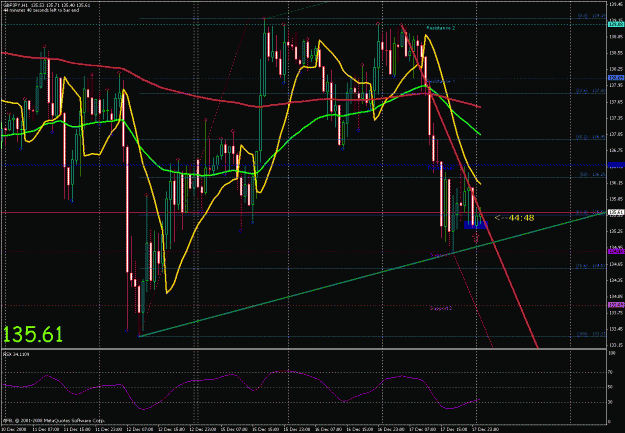Click the lower purple Support 2 price tag
The height and width of the screenshot is (433, 625).
pyautogui.click(x=616, y=305)
